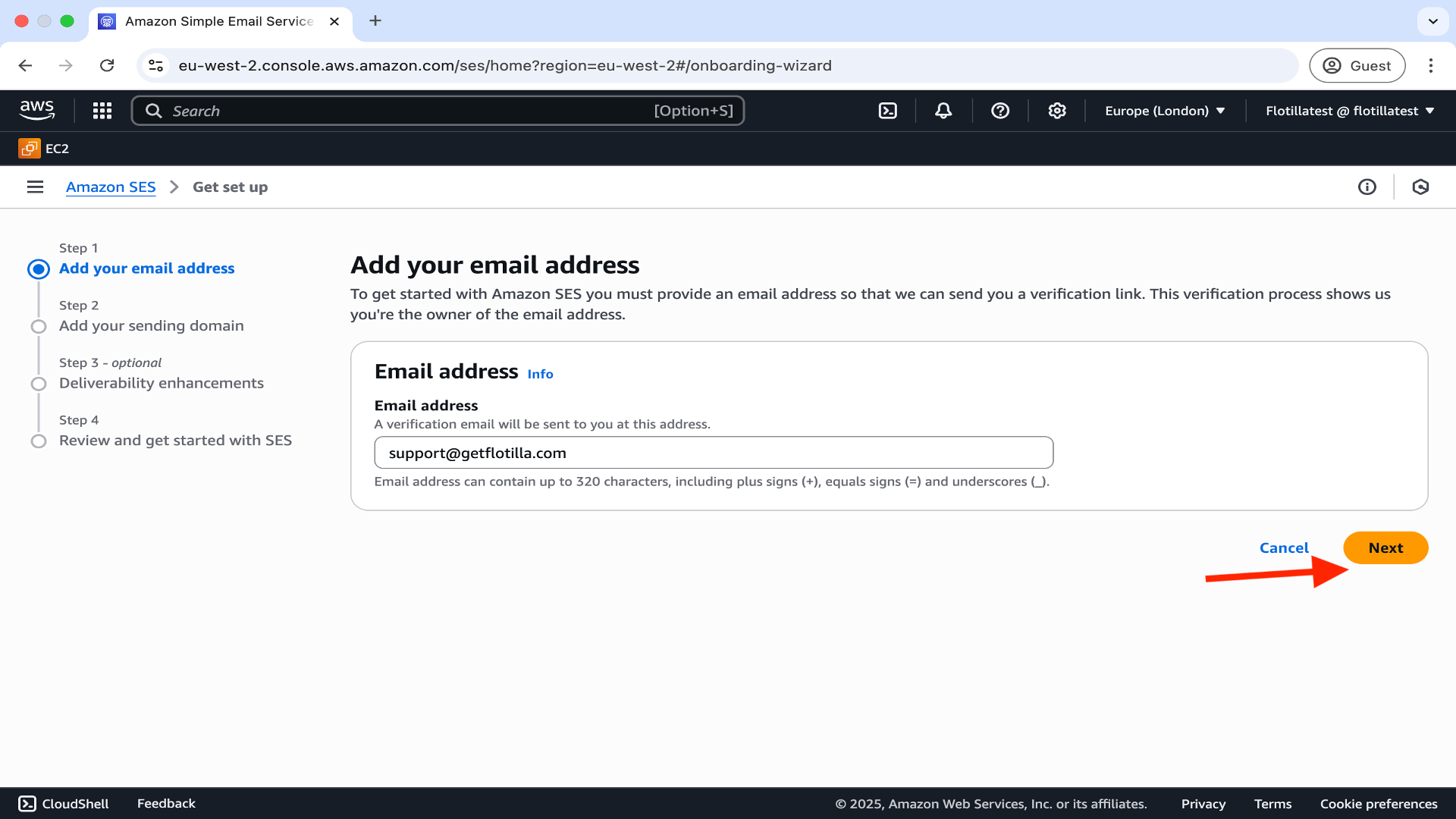Viewport: 1456px width, 819px height.
Task: Select Step 2 Add your sending domain
Action: click(151, 326)
